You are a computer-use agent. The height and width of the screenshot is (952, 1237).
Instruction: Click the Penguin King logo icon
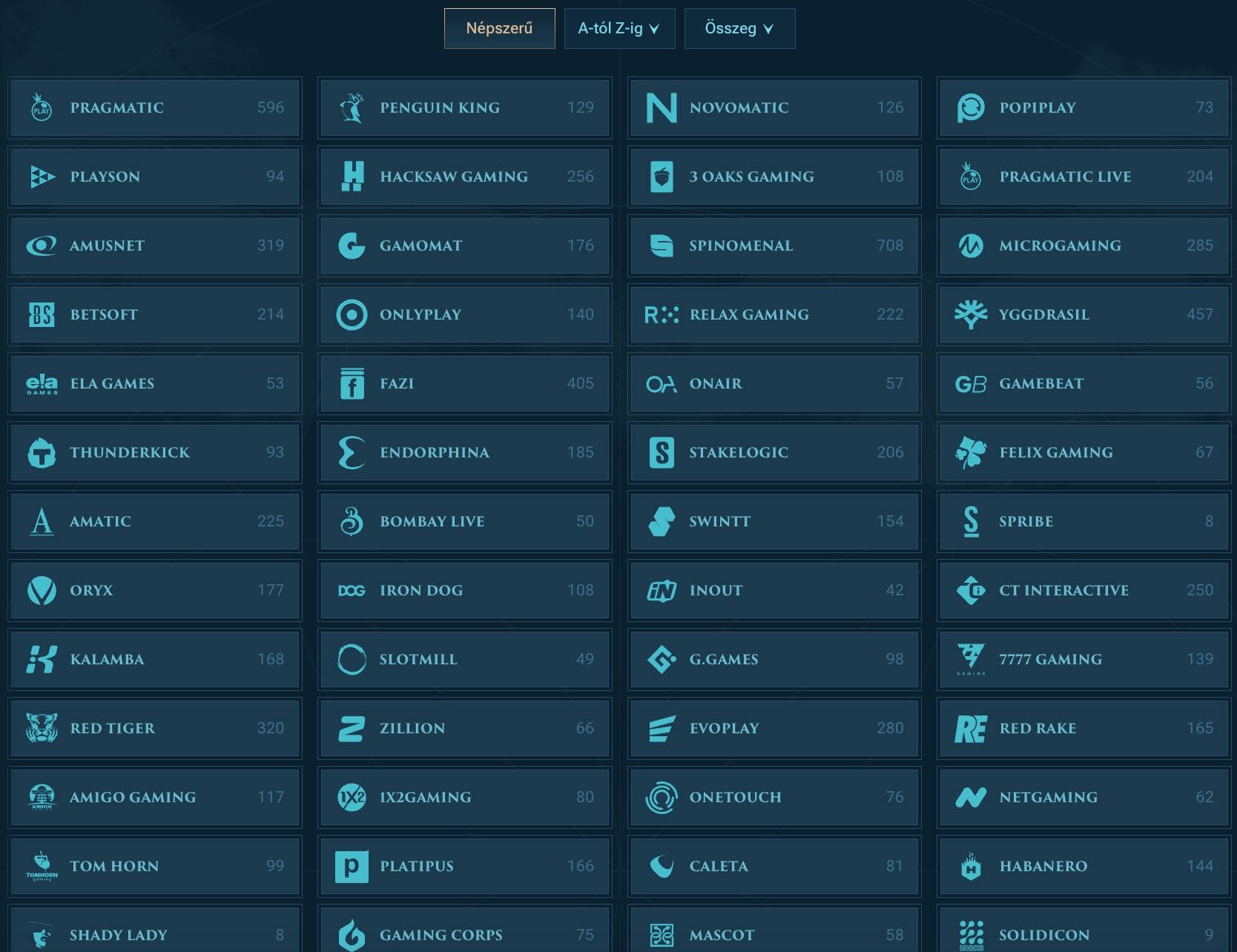352,108
